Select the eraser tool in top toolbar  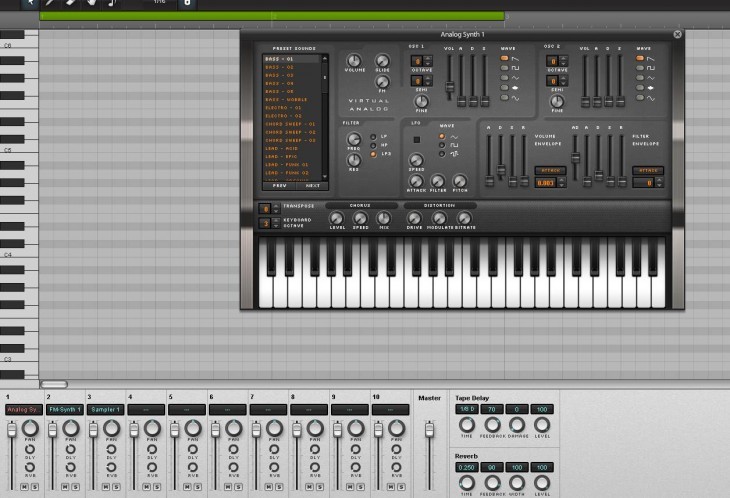coord(71,3)
